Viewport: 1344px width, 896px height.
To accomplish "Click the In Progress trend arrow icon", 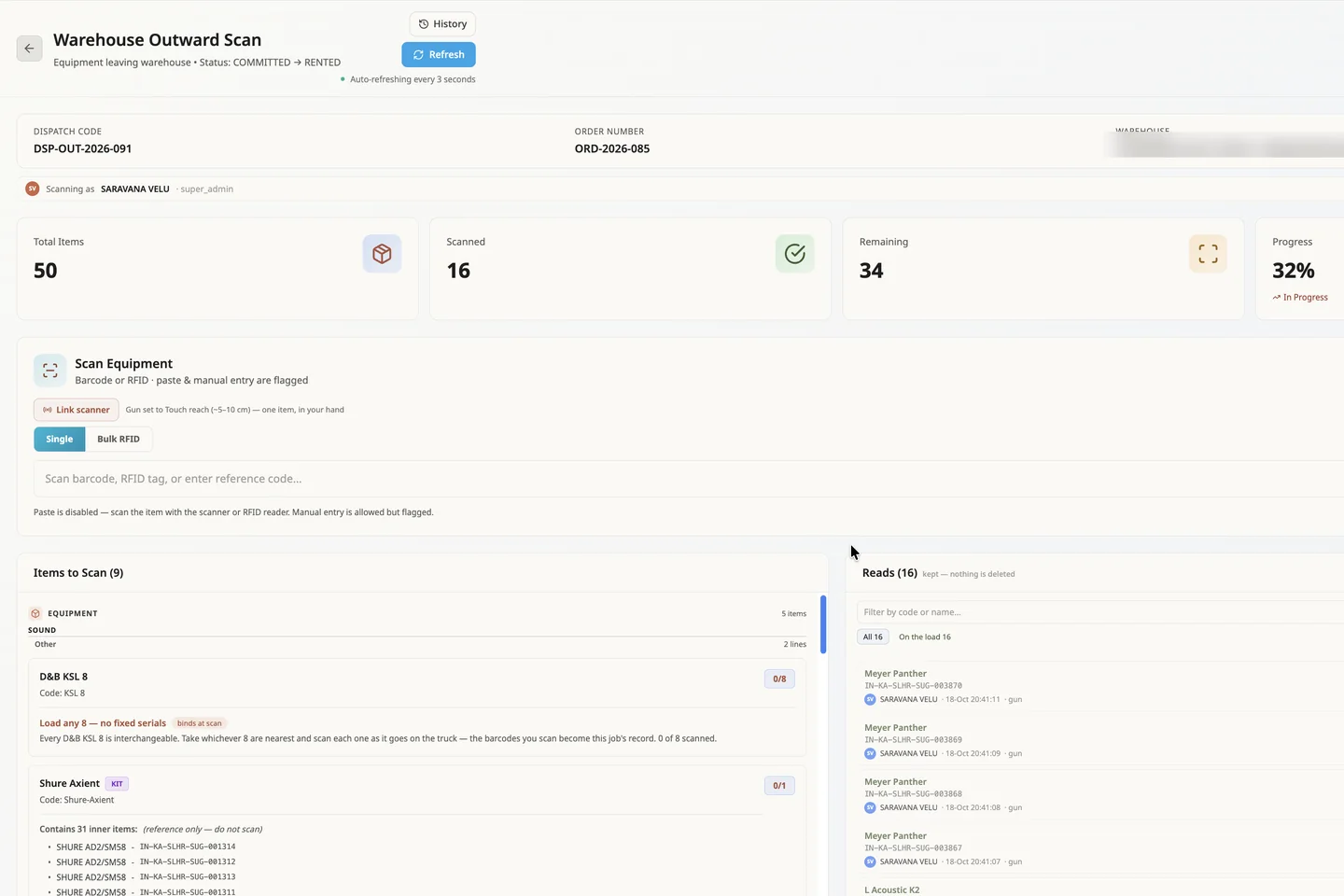I will [1276, 298].
